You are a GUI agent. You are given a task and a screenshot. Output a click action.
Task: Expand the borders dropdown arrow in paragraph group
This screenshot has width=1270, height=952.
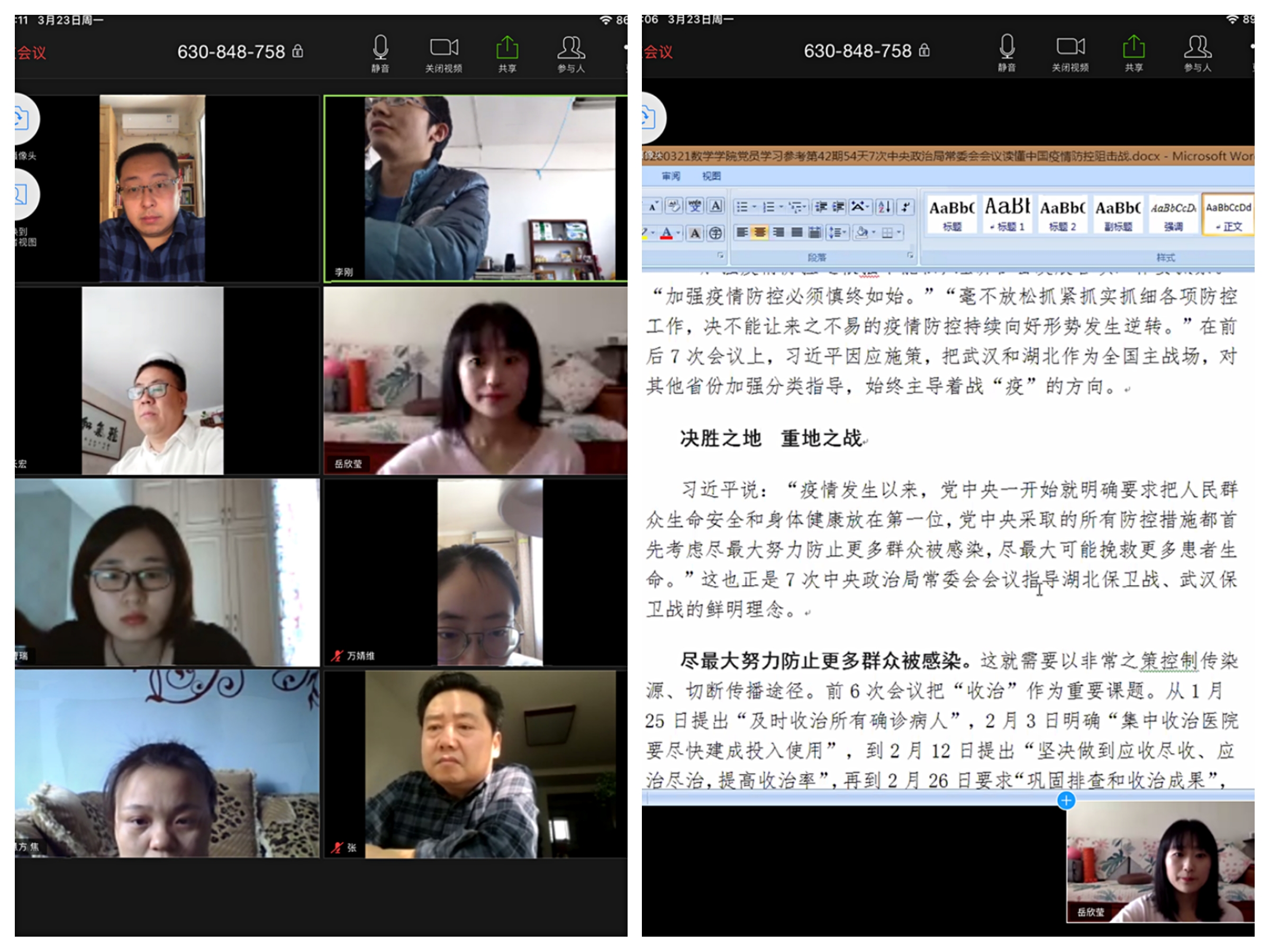click(899, 232)
